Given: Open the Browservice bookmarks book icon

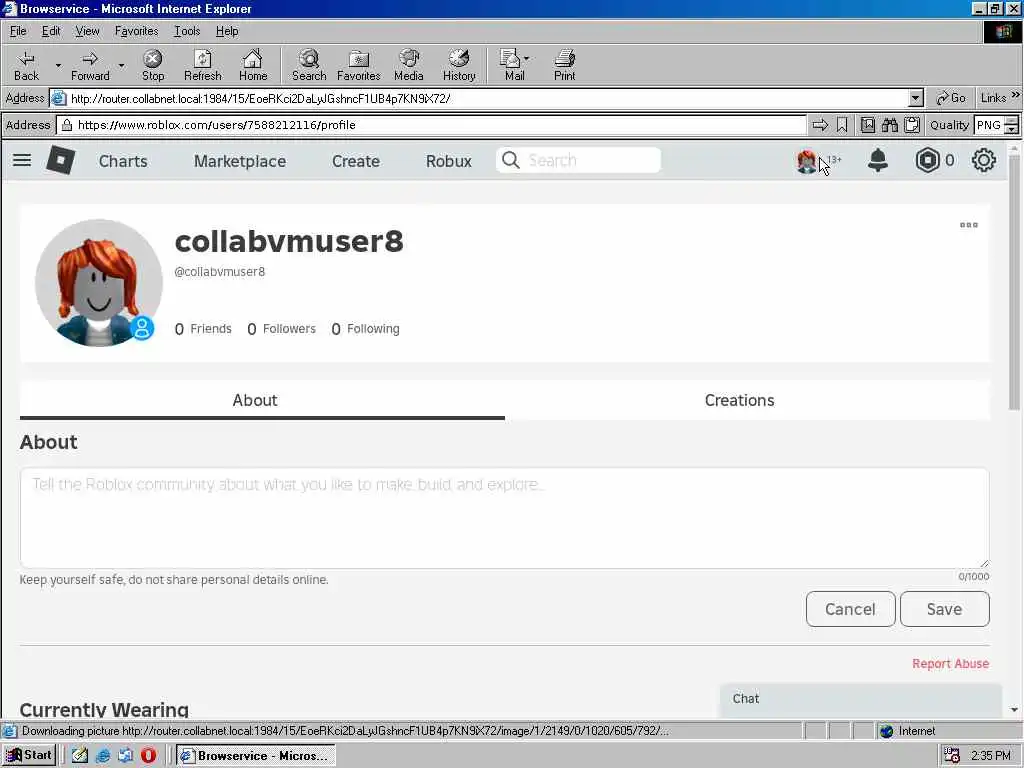Looking at the screenshot, I should point(868,125).
